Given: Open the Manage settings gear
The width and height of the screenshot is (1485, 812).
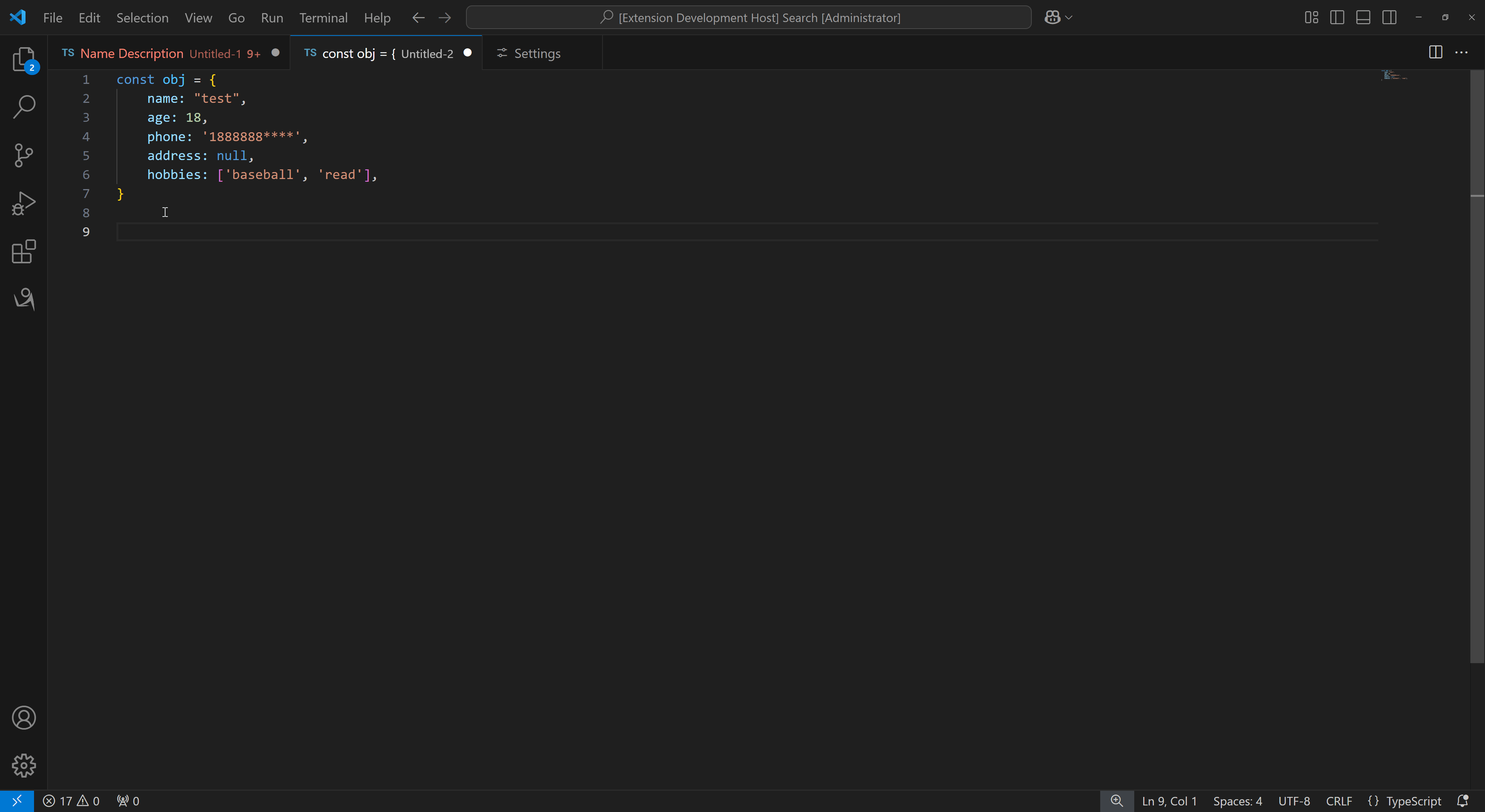Looking at the screenshot, I should pos(24,765).
